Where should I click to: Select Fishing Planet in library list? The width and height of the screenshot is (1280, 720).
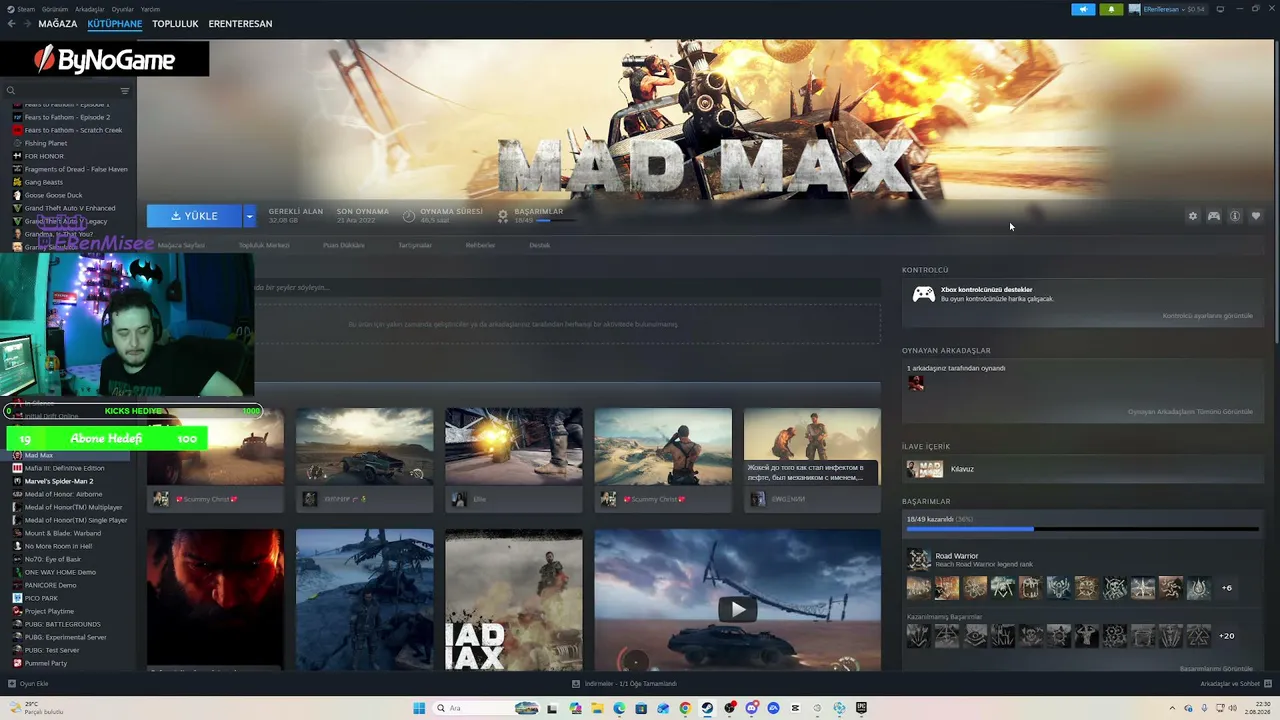click(46, 143)
